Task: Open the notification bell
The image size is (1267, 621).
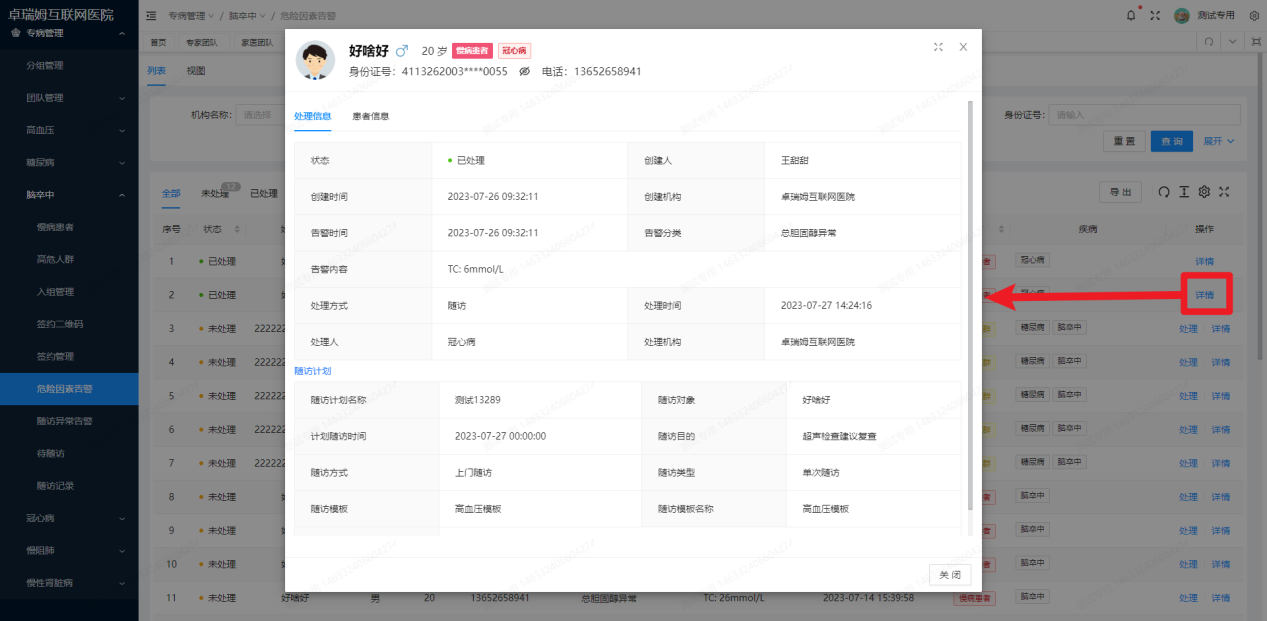Action: 1131,15
